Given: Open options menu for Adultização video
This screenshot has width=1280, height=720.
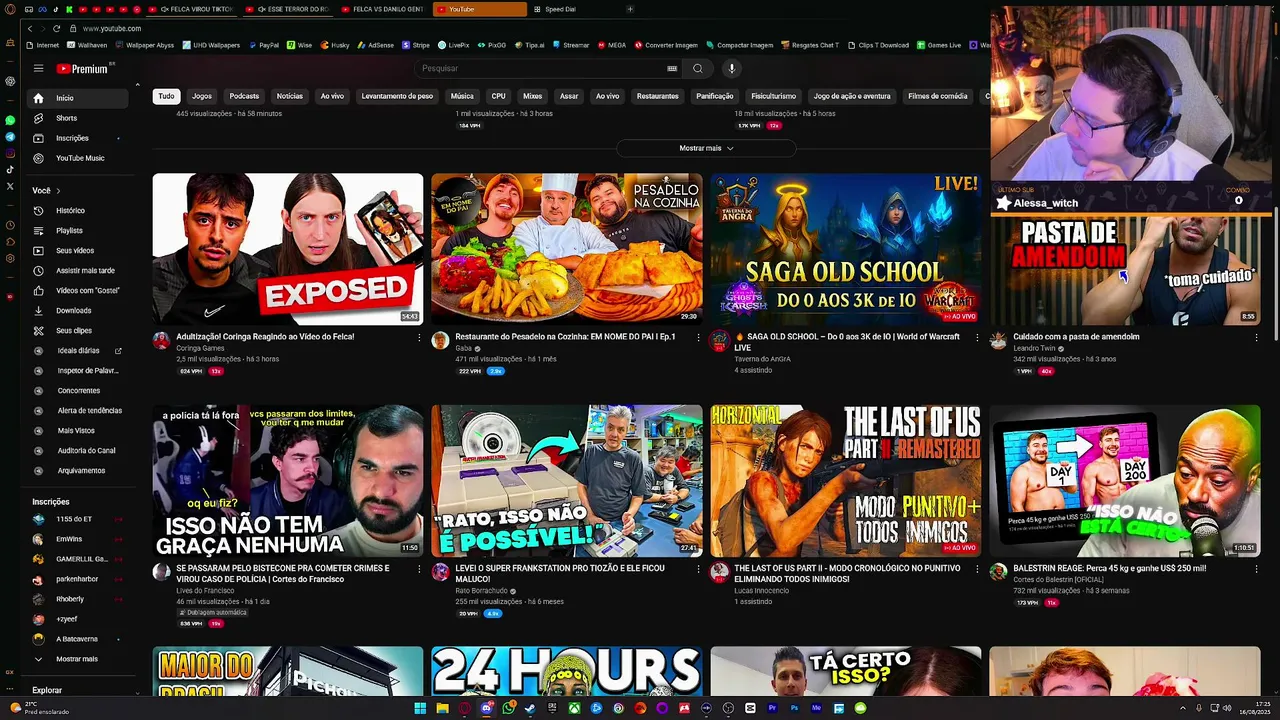Looking at the screenshot, I should (419, 338).
